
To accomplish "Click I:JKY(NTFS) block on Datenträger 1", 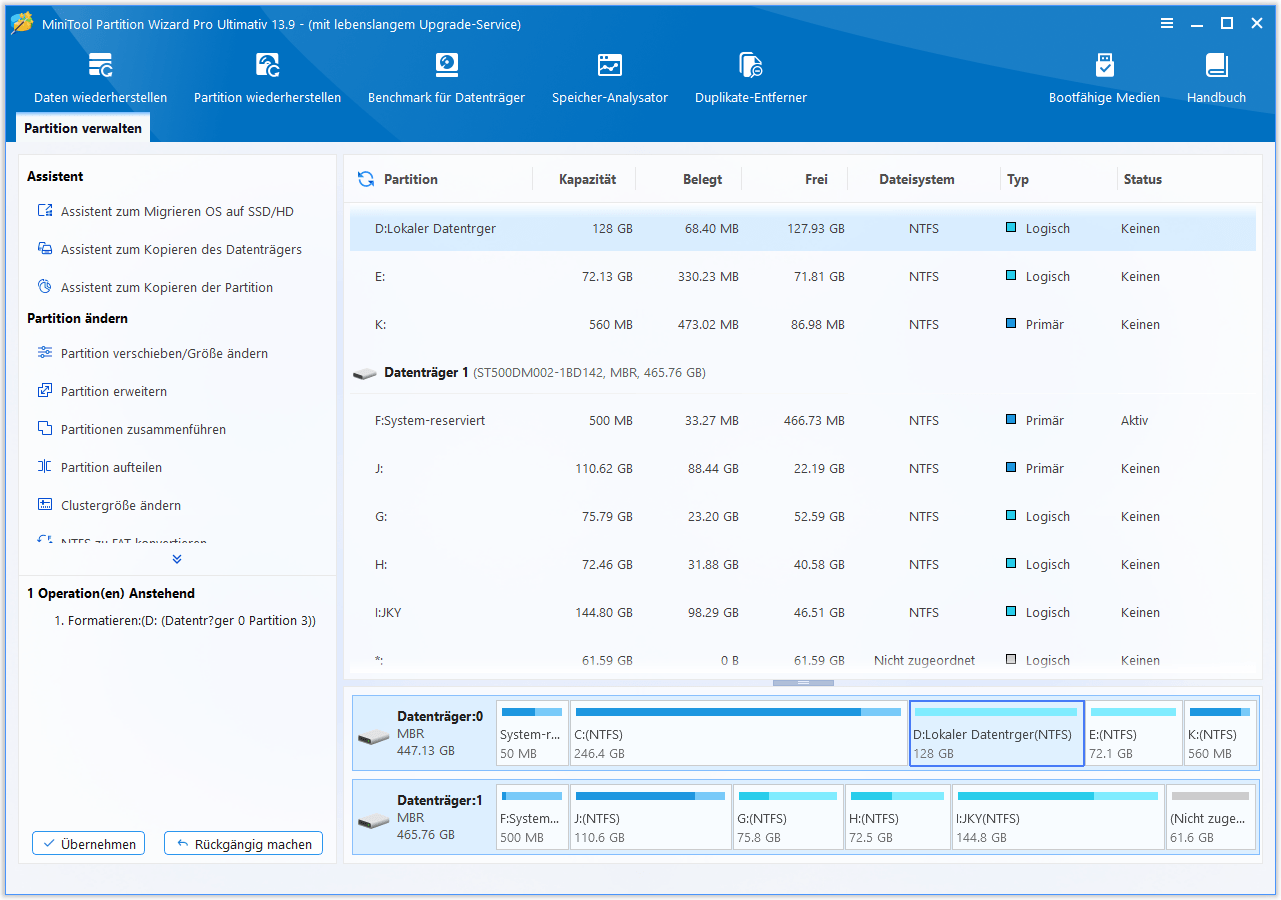I will [x=1058, y=817].
